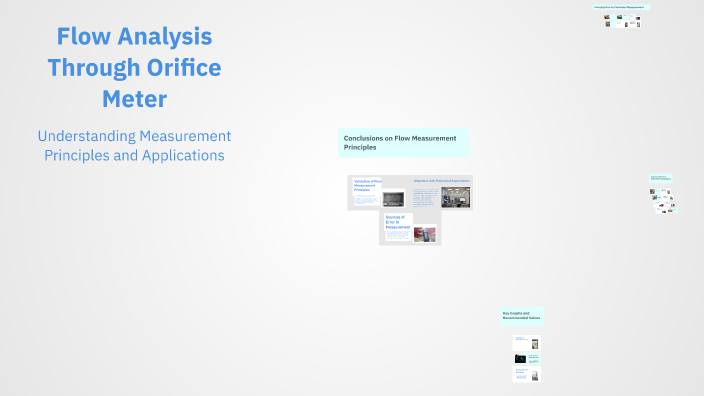This screenshot has width=704, height=396.
Task: Open the staggered slide cluster at right edge
Action: pos(664,201)
